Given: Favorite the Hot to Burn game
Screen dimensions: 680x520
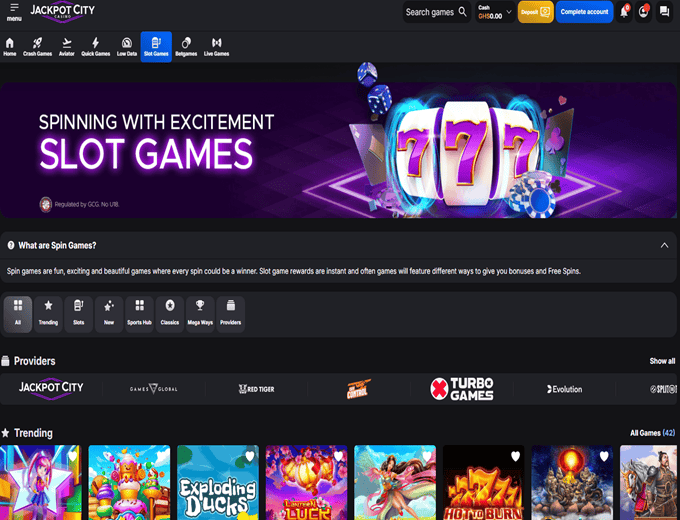Looking at the screenshot, I should (515, 456).
